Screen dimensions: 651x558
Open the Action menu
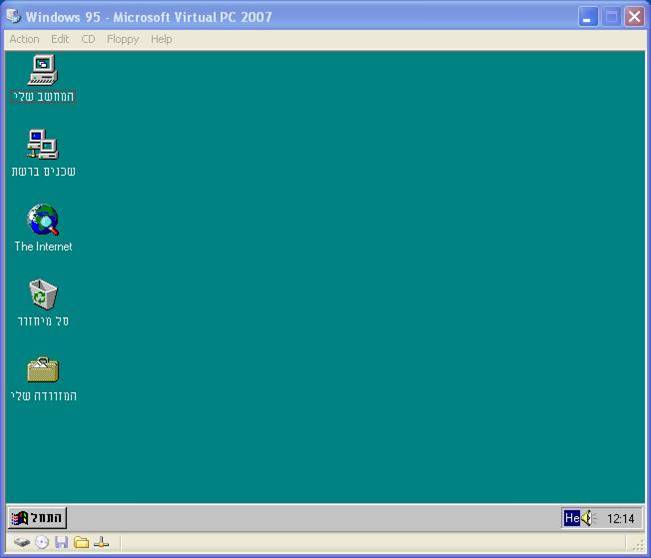(x=24, y=39)
